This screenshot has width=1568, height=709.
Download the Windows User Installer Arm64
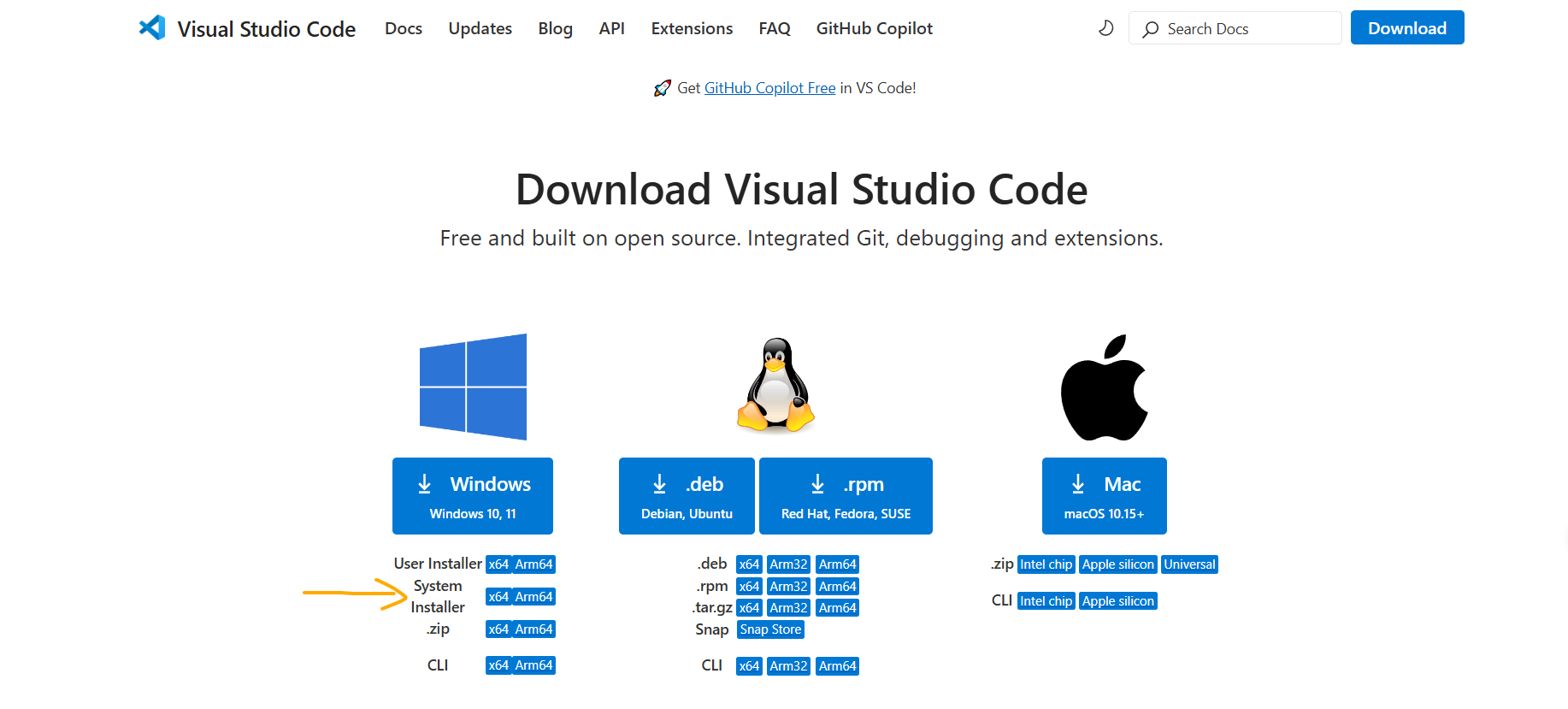pyautogui.click(x=534, y=564)
